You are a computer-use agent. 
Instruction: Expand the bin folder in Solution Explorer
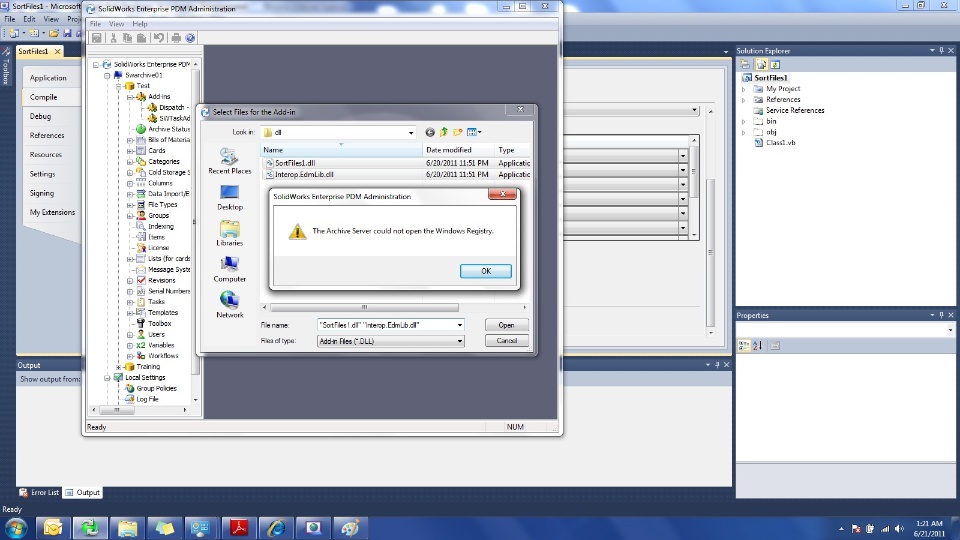(744, 121)
